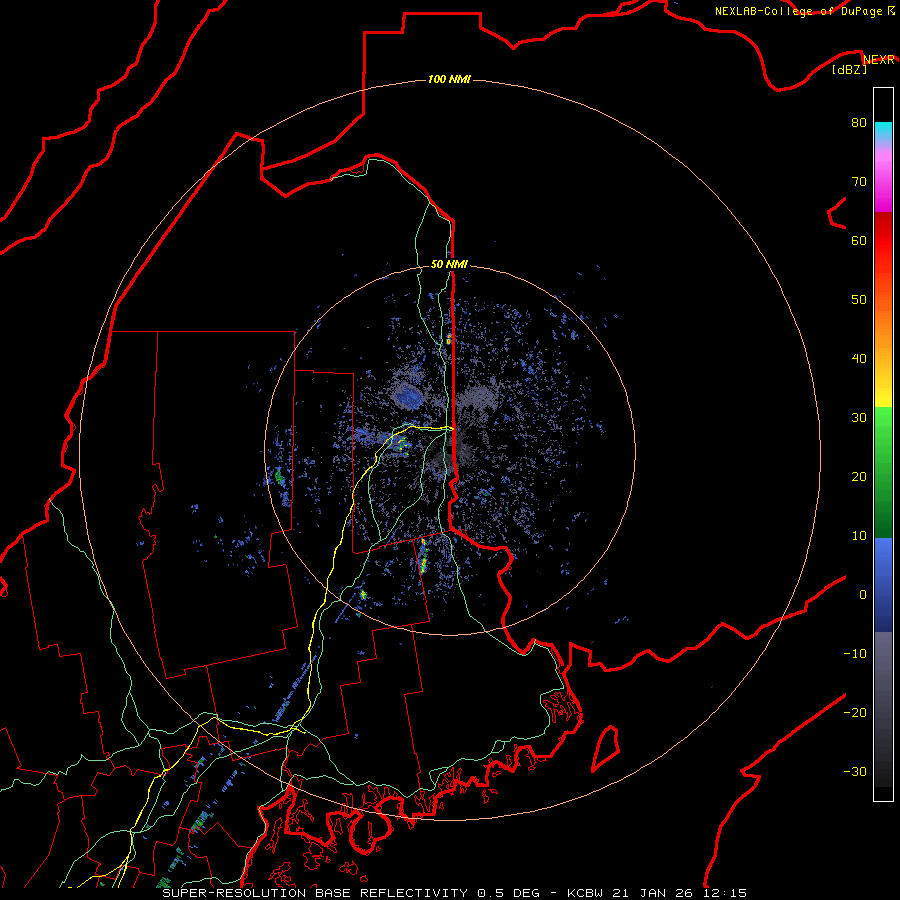Click the 0 value on the dBZ scale
The image size is (900, 900).
863,595
